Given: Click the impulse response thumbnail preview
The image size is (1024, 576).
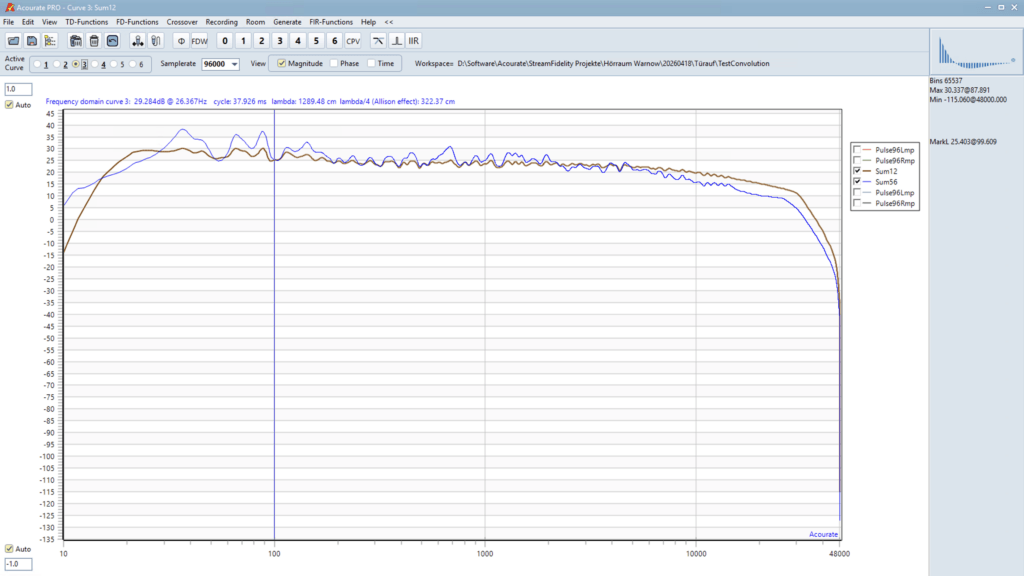Looking at the screenshot, I should 975,52.
